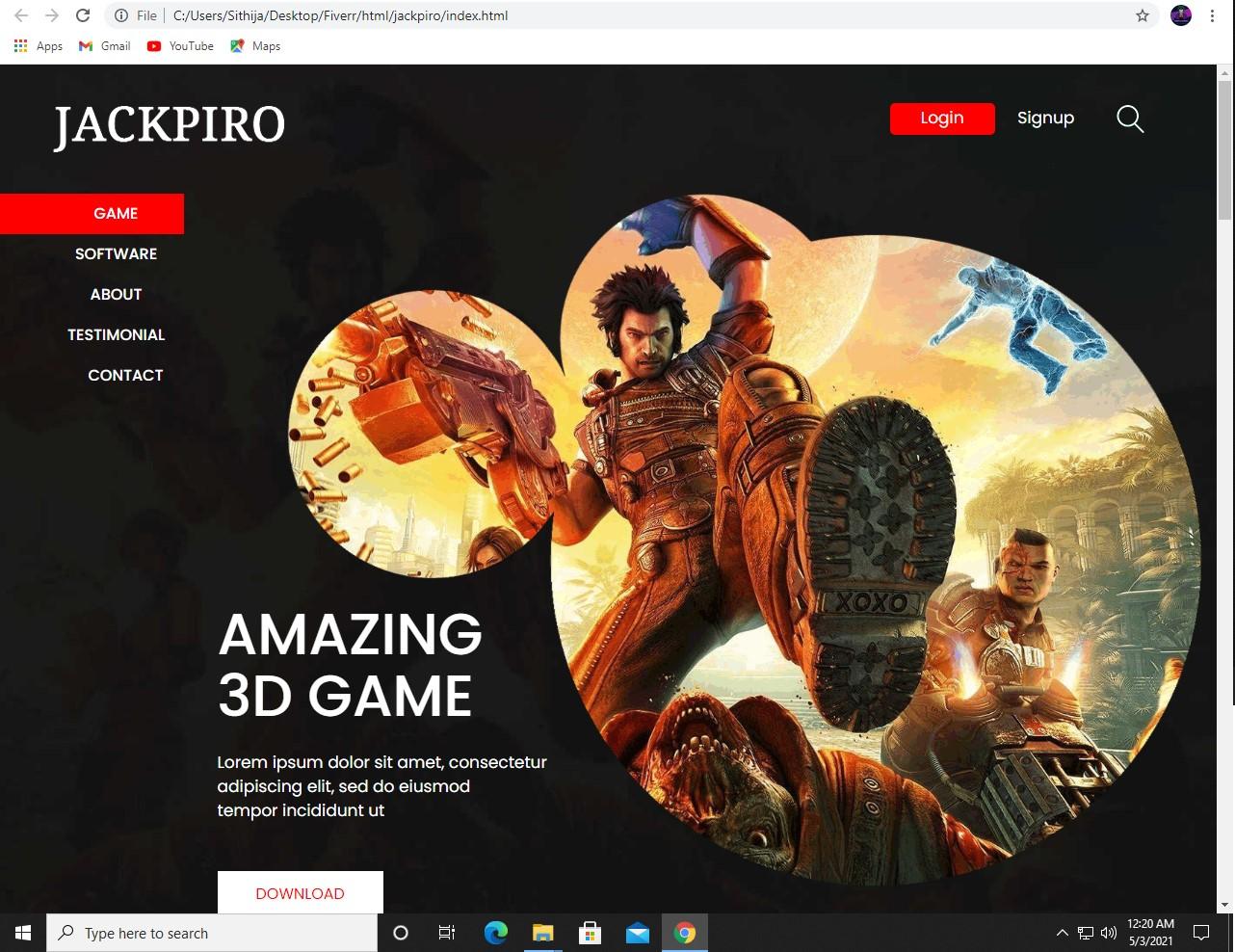
Task: Open the volume control in the system tray
Action: (x=1109, y=932)
